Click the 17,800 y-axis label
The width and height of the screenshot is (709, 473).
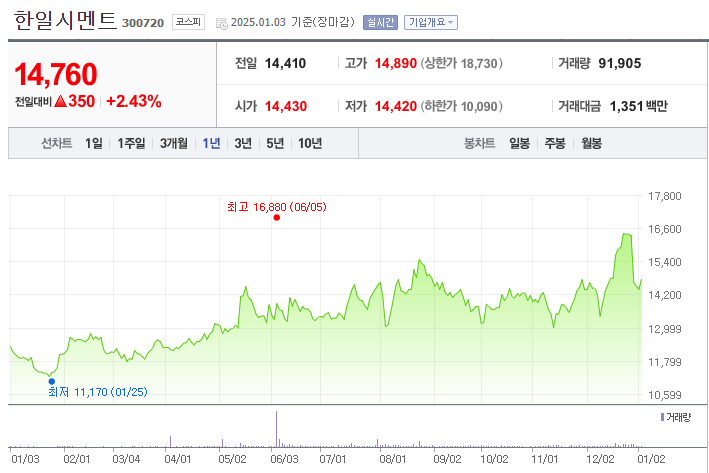pos(665,196)
